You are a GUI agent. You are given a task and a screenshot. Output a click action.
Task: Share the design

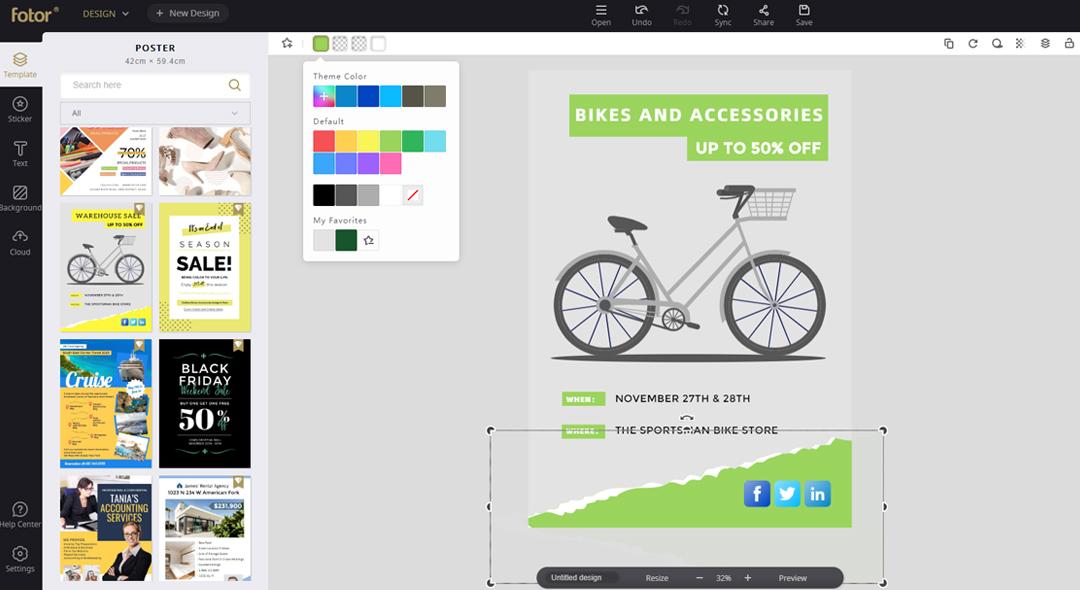click(763, 15)
